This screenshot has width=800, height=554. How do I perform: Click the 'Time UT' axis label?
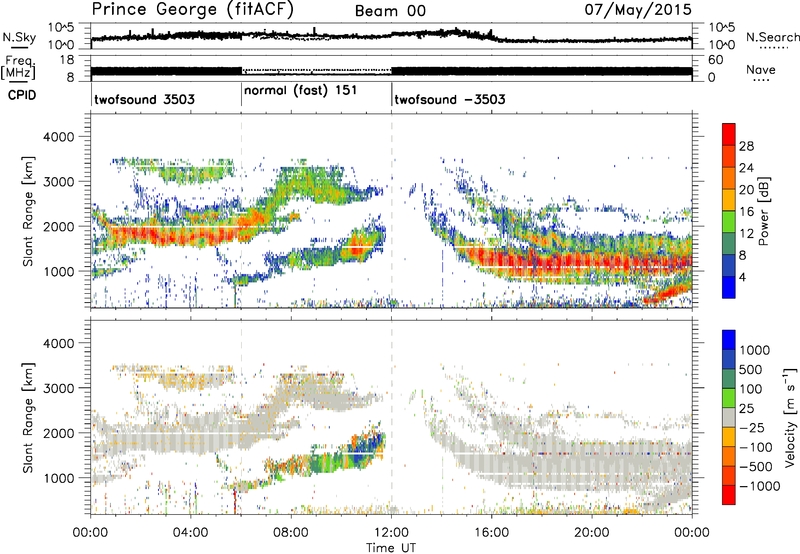point(391,548)
